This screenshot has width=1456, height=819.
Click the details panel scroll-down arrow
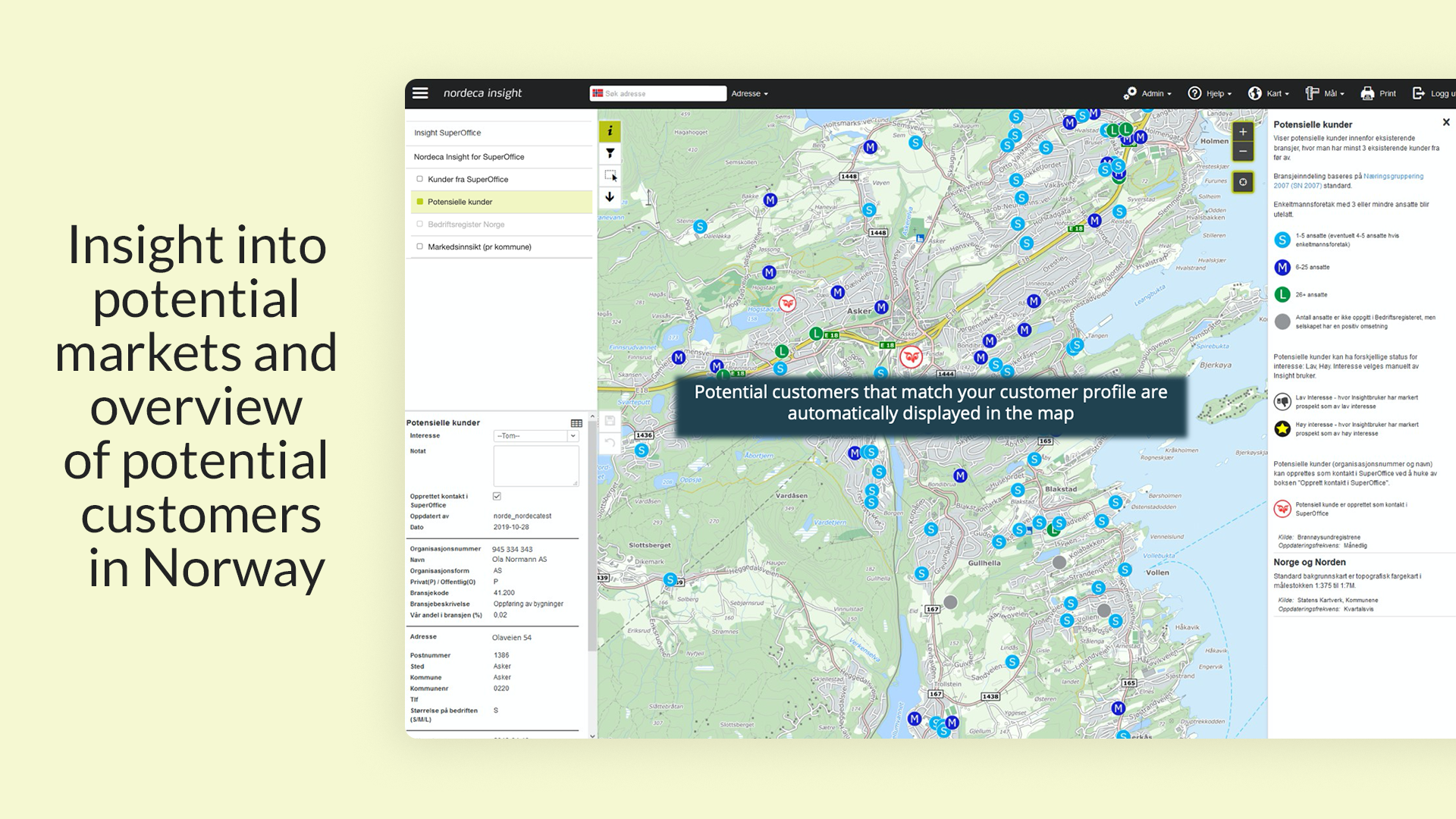tap(592, 735)
